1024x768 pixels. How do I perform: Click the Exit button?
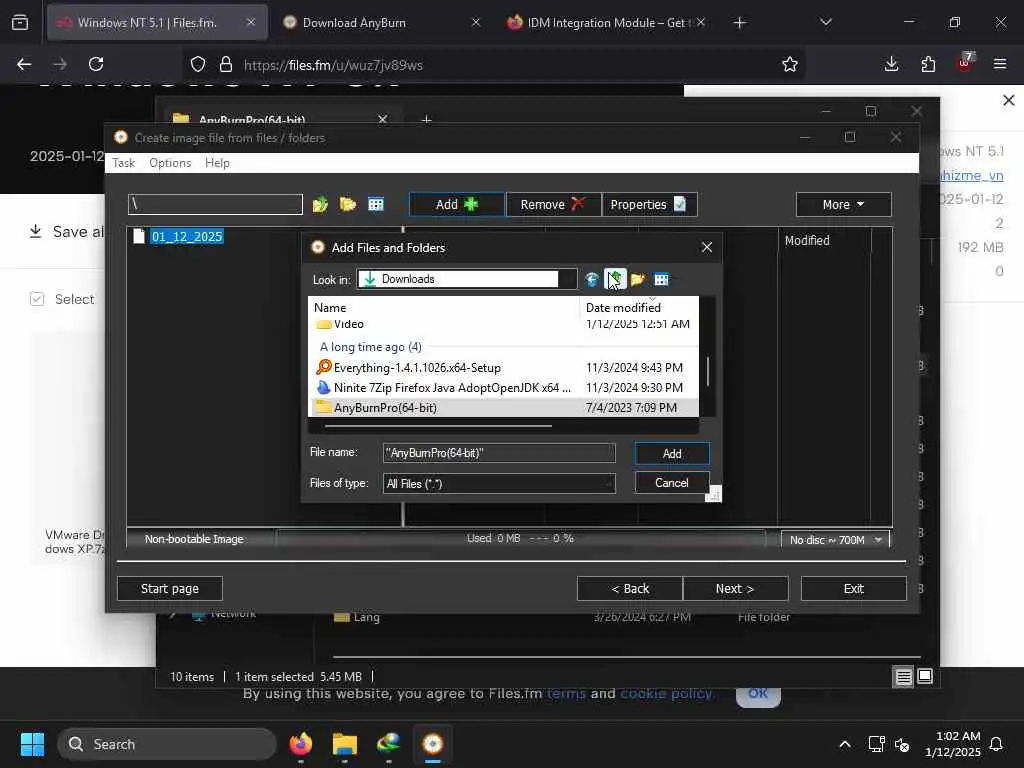[x=854, y=588]
